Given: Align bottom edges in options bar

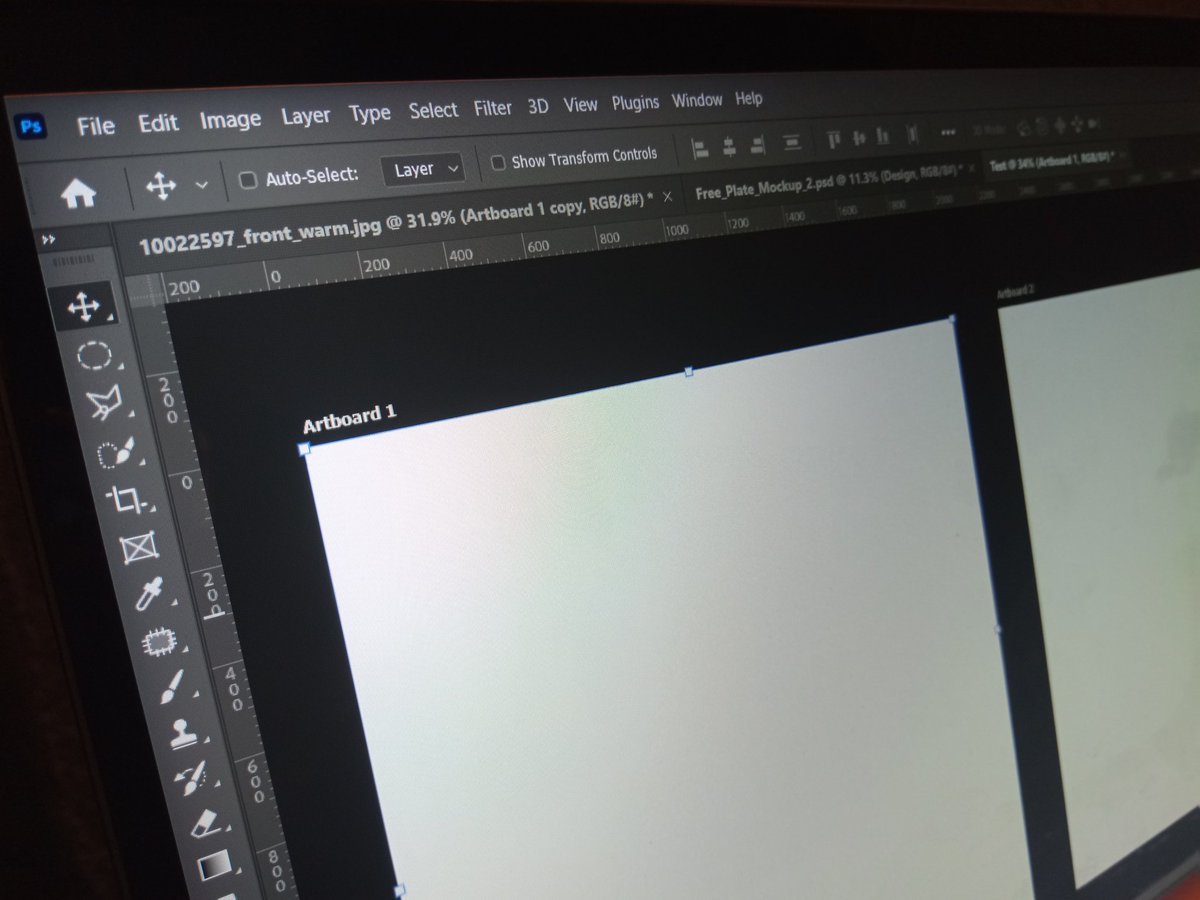Looking at the screenshot, I should tap(882, 135).
